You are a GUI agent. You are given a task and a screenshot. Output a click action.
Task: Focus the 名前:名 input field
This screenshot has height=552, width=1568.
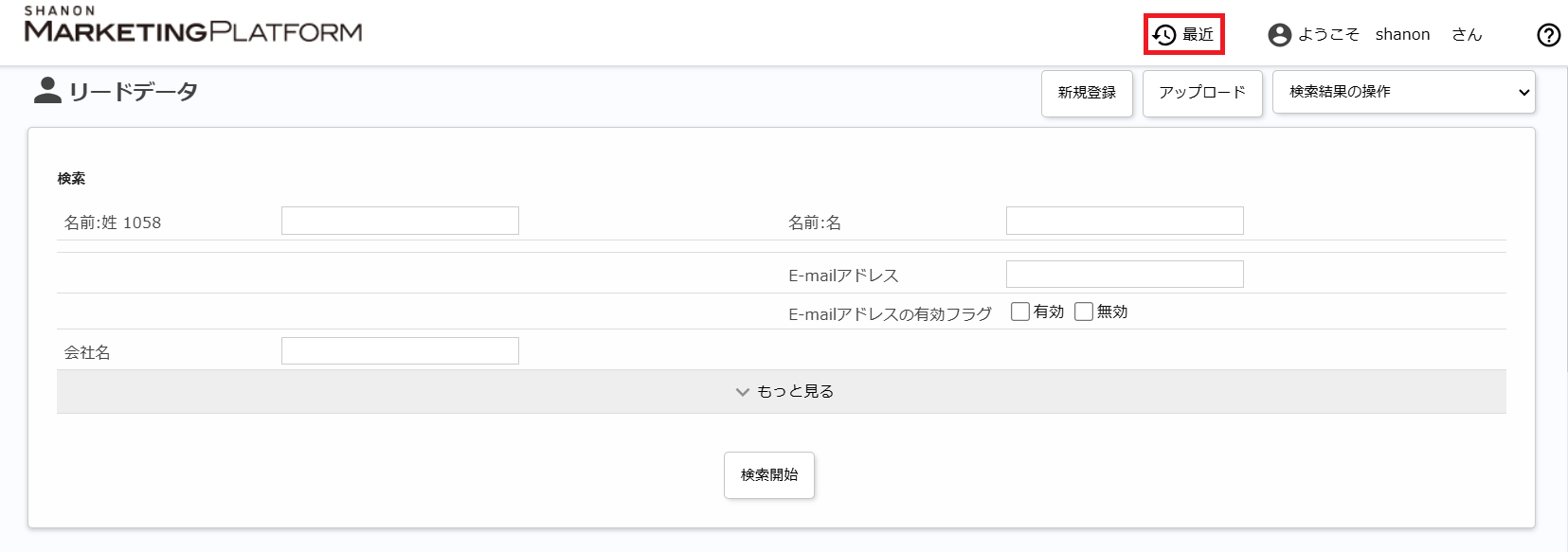pos(1125,221)
